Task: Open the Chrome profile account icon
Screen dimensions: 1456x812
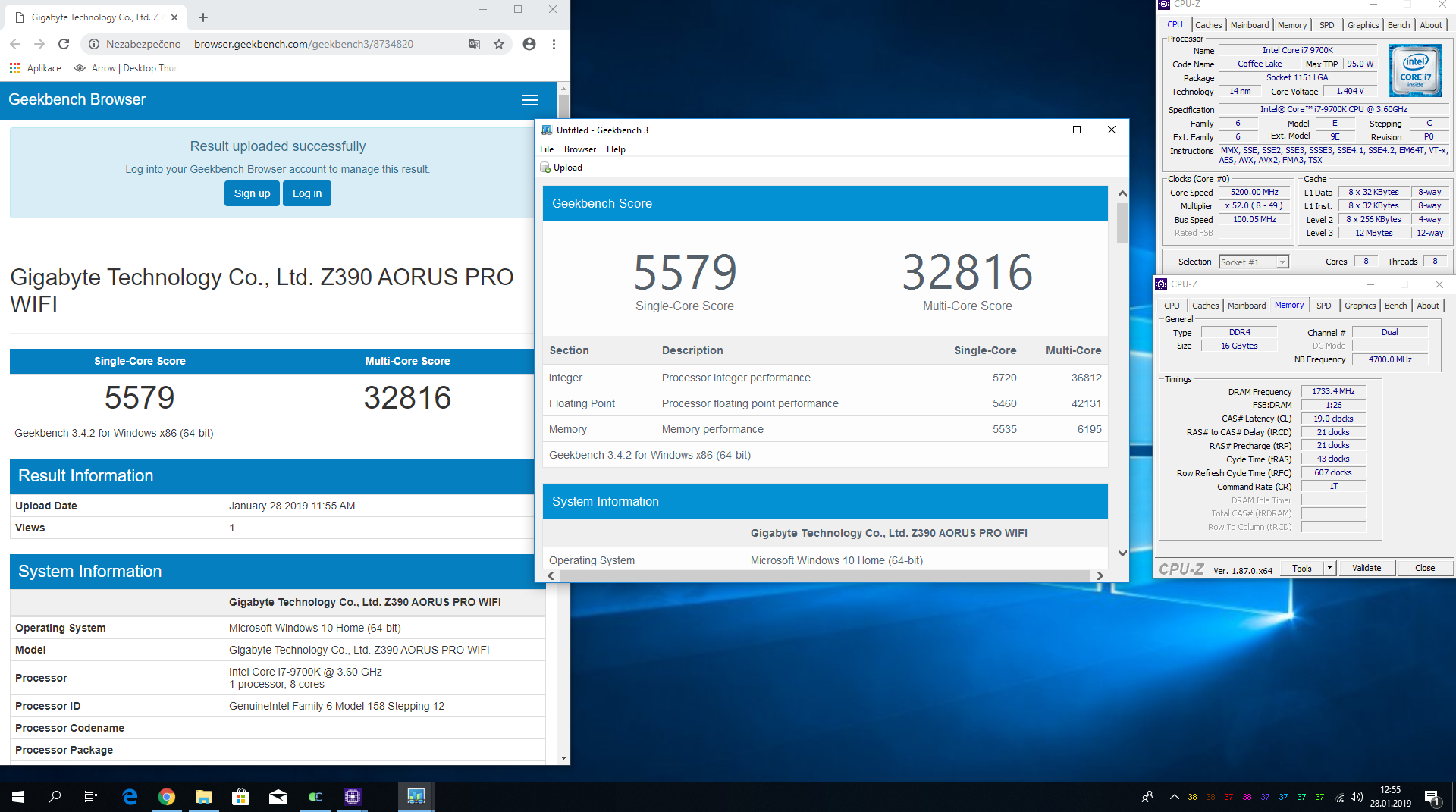Action: tap(529, 44)
